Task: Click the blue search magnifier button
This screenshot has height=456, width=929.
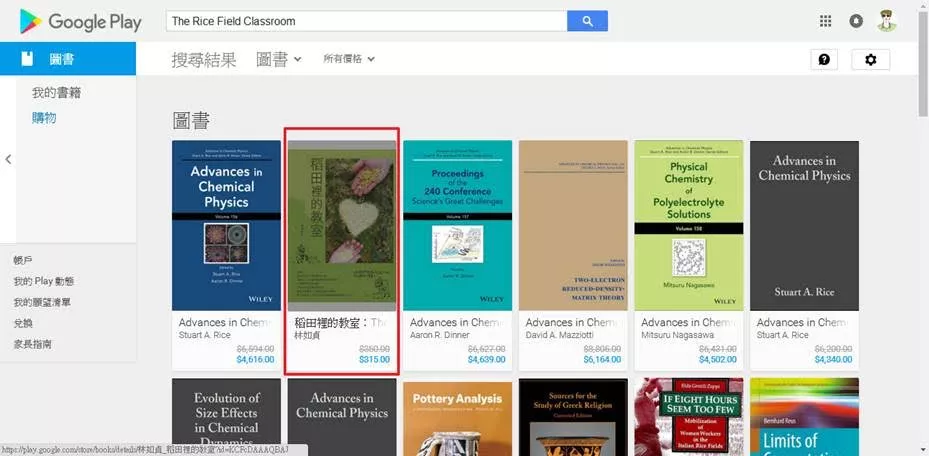Action: [x=587, y=21]
